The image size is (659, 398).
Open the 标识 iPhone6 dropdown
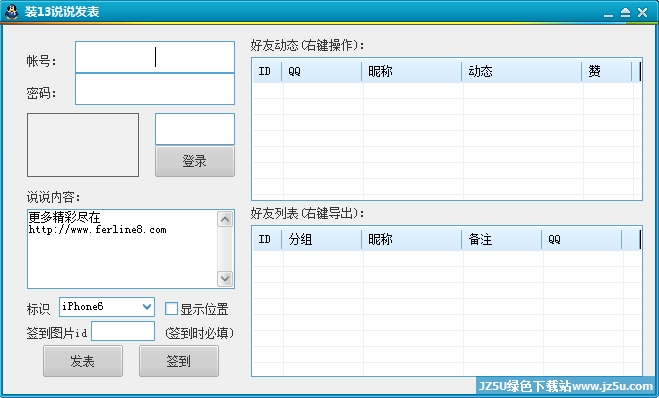point(107,307)
